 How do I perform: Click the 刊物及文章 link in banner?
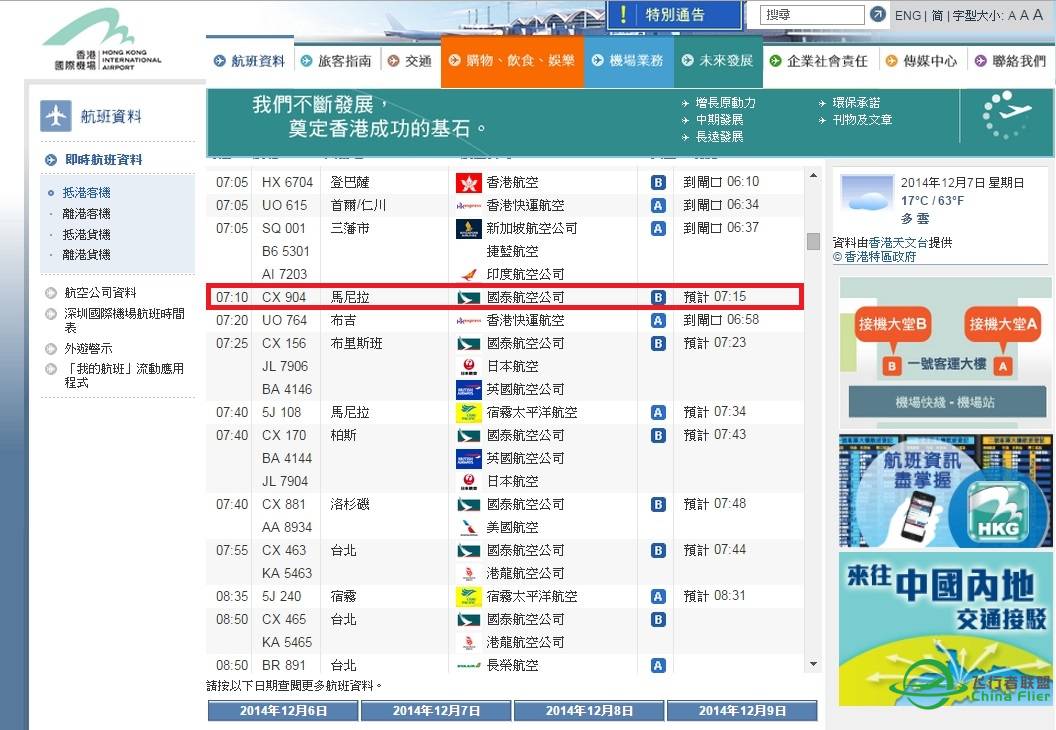pyautogui.click(x=862, y=120)
